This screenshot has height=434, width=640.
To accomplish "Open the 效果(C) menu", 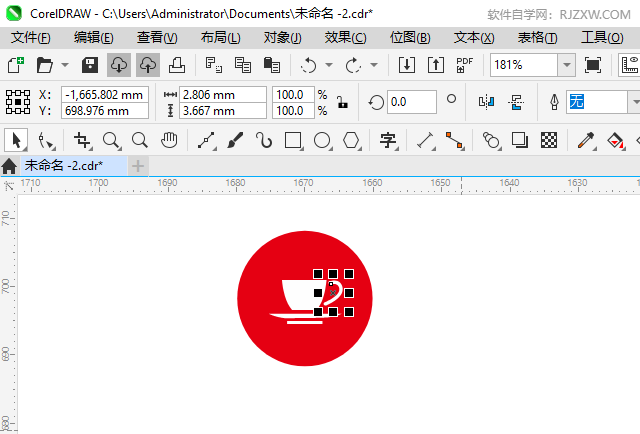I will 345,38.
